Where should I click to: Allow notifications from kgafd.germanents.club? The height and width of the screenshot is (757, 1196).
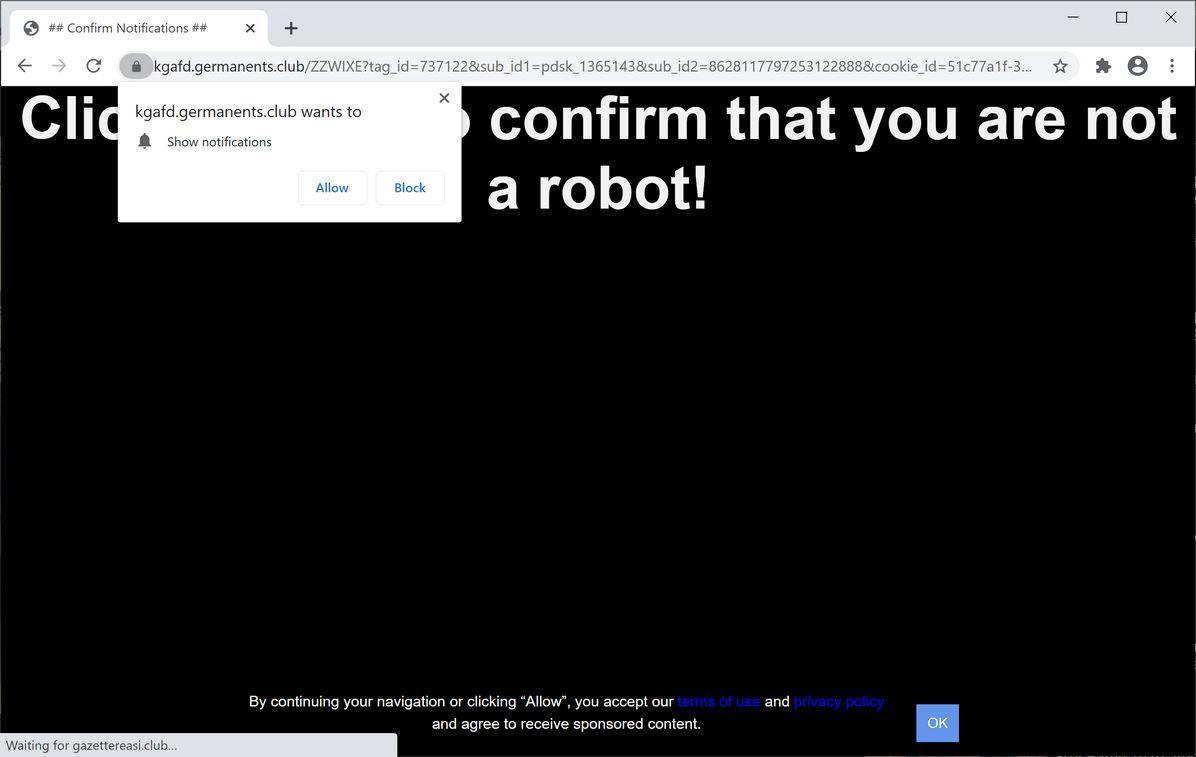tap(332, 188)
